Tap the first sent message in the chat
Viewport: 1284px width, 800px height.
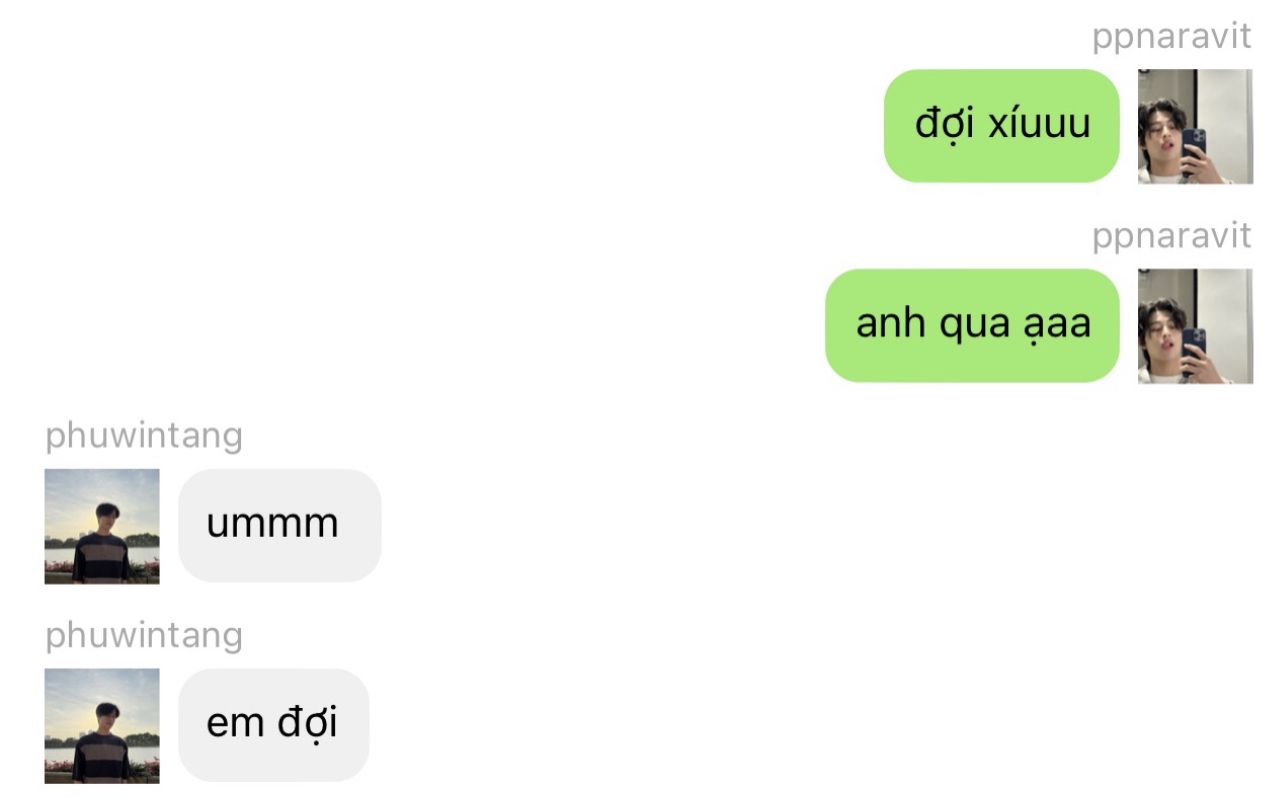1001,126
